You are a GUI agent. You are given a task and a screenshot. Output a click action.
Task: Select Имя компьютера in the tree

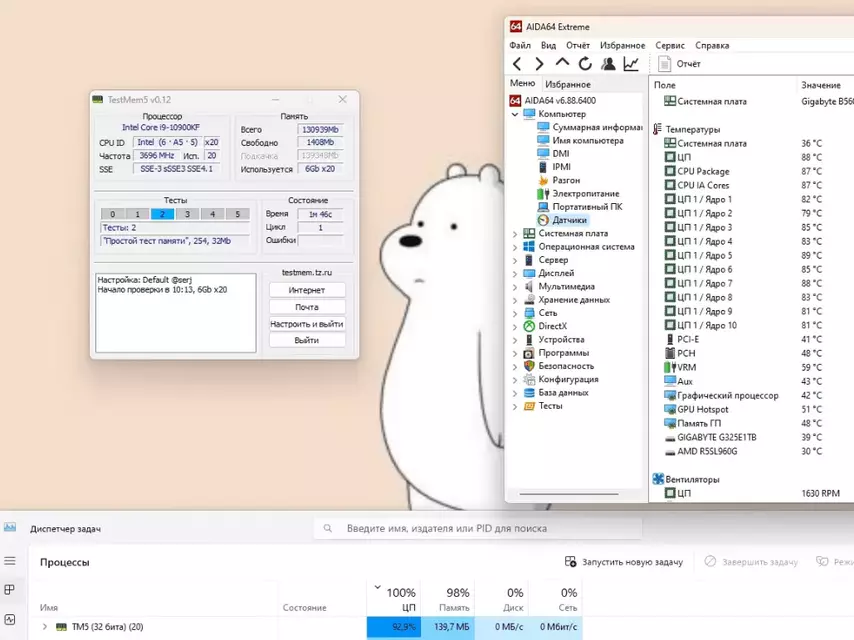(581, 141)
